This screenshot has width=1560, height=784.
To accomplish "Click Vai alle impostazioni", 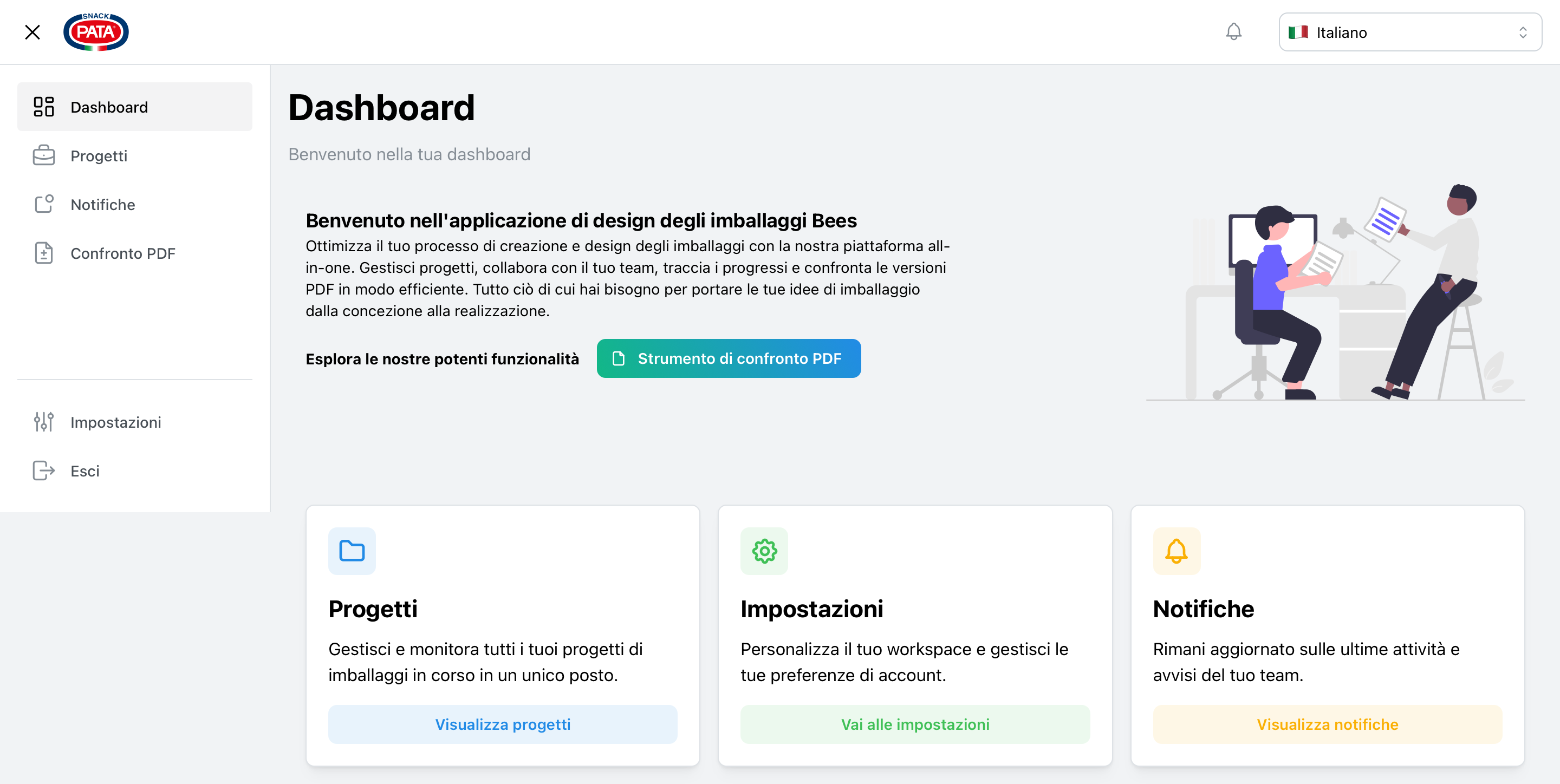I will [x=914, y=724].
